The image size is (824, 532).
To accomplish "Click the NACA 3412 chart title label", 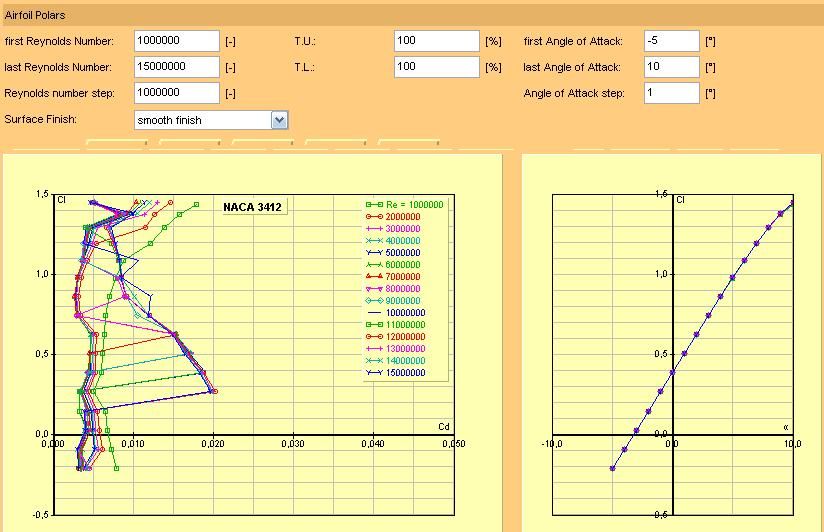I will coord(252,207).
